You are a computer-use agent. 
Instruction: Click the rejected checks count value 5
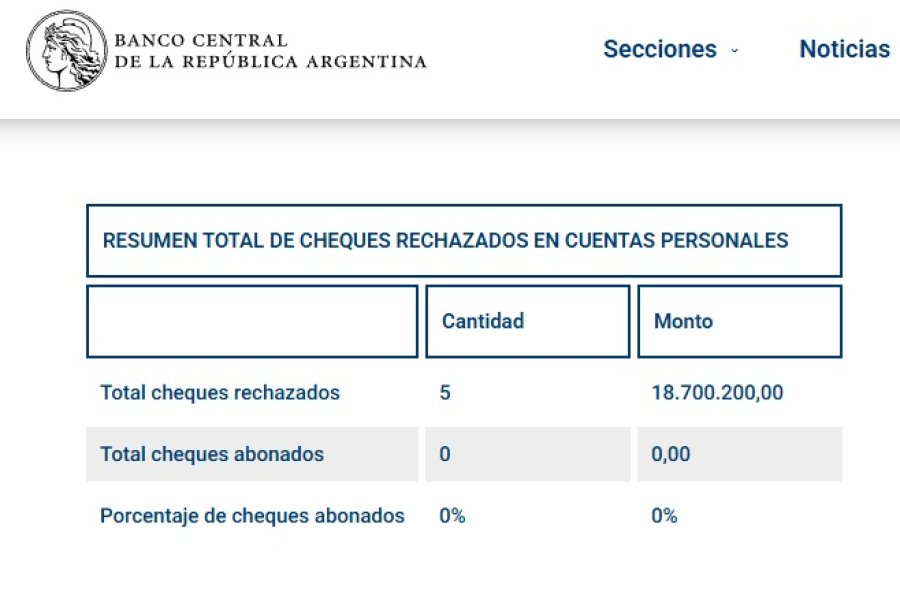pos(444,393)
